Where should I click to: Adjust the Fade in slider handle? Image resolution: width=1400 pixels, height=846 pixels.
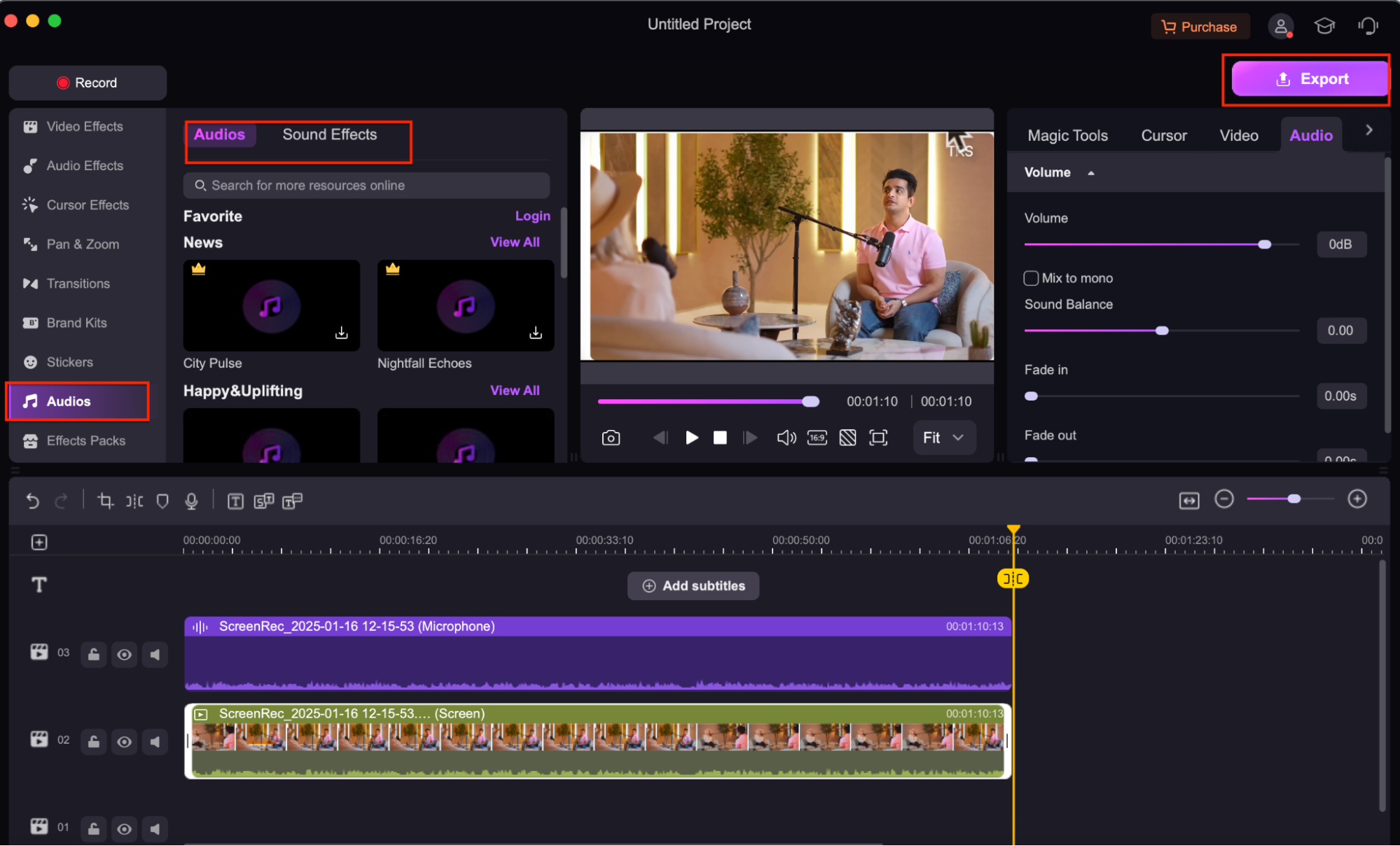[x=1031, y=396]
